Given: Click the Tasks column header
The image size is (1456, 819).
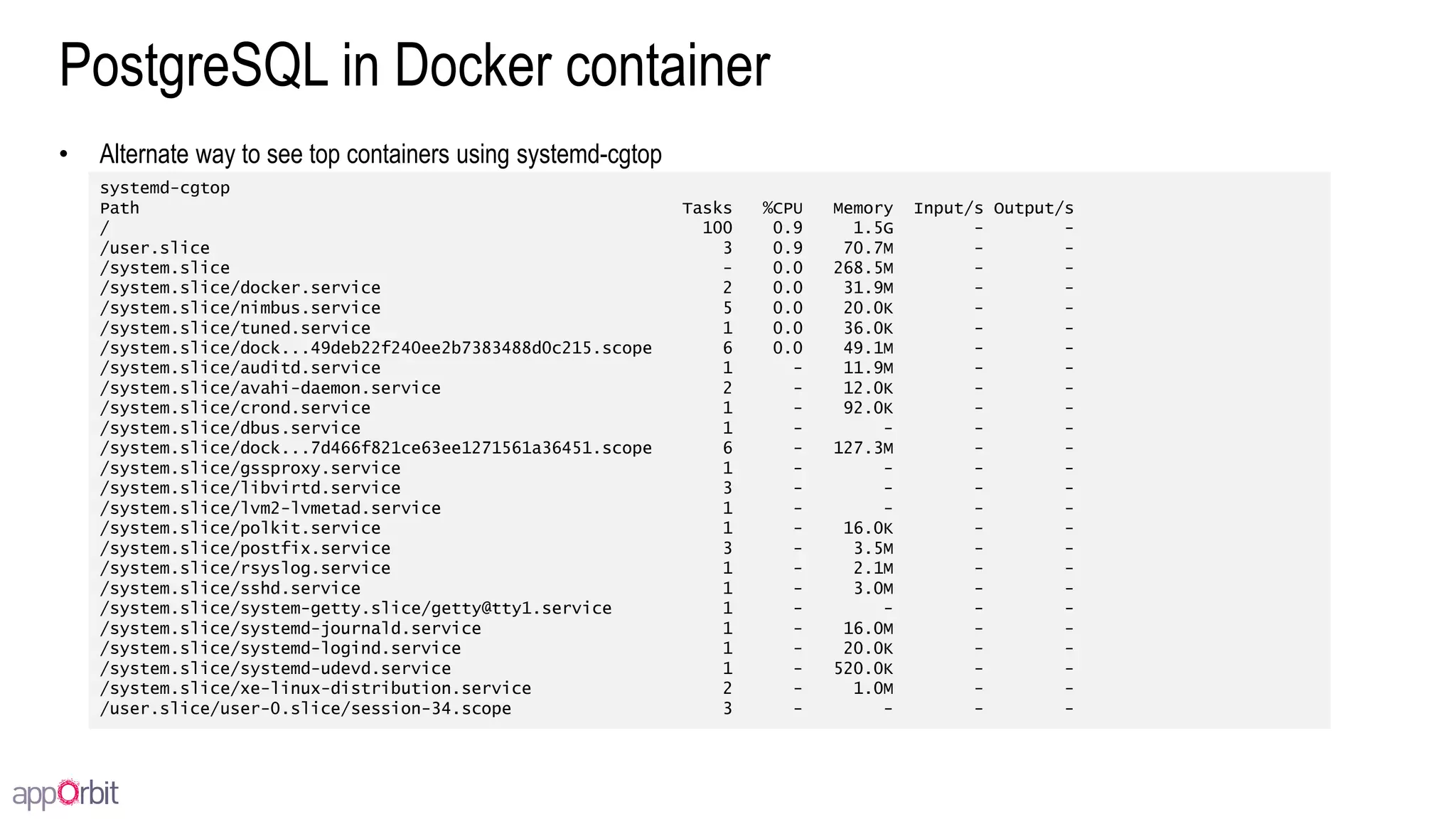Looking at the screenshot, I should point(707,208).
